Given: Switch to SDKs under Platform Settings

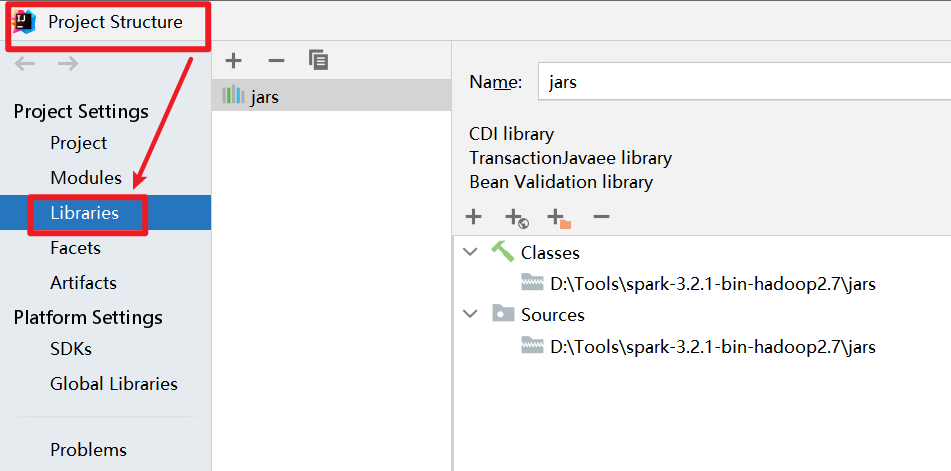Looking at the screenshot, I should [71, 349].
